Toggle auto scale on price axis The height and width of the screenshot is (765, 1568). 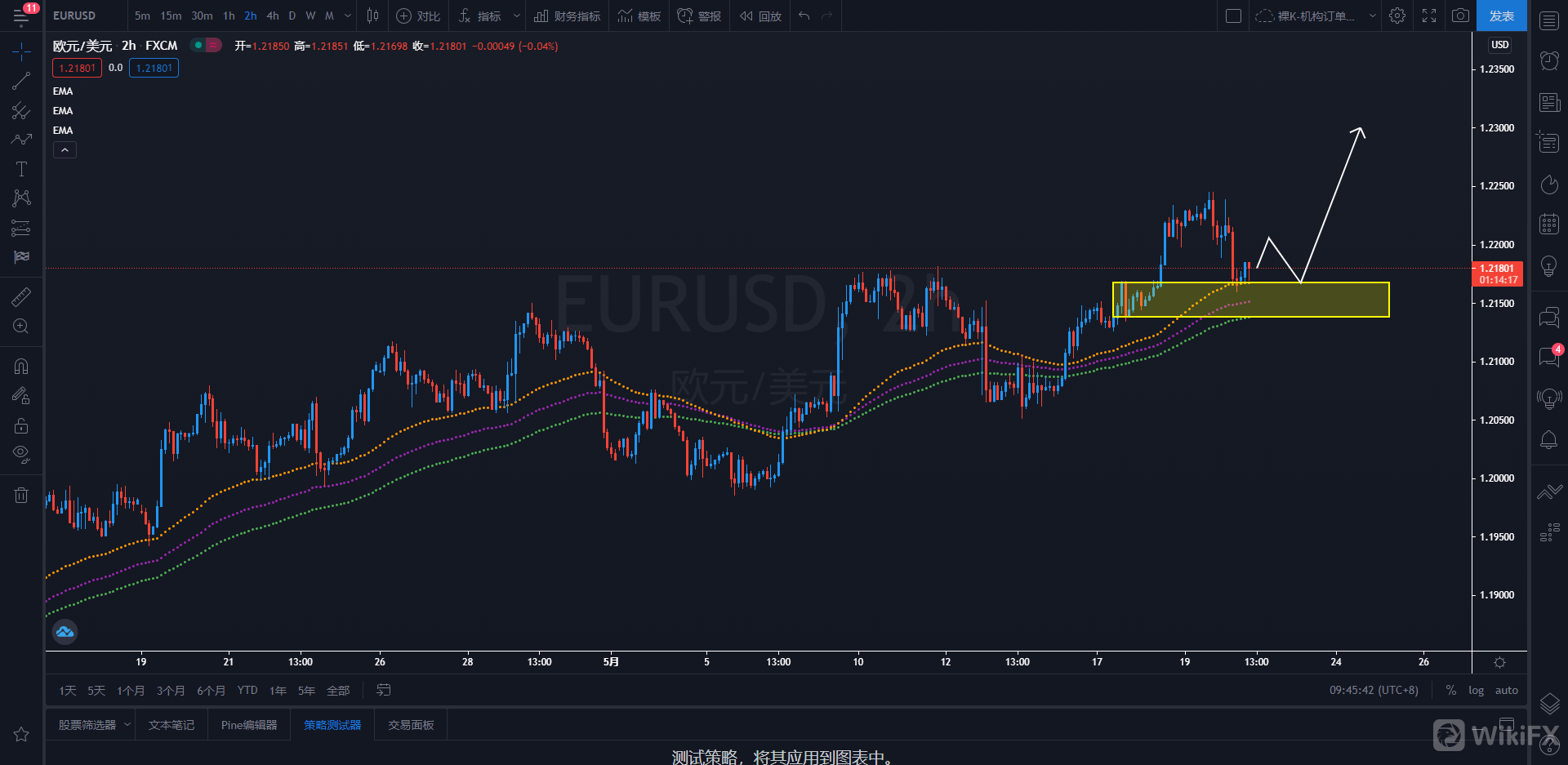click(1506, 690)
